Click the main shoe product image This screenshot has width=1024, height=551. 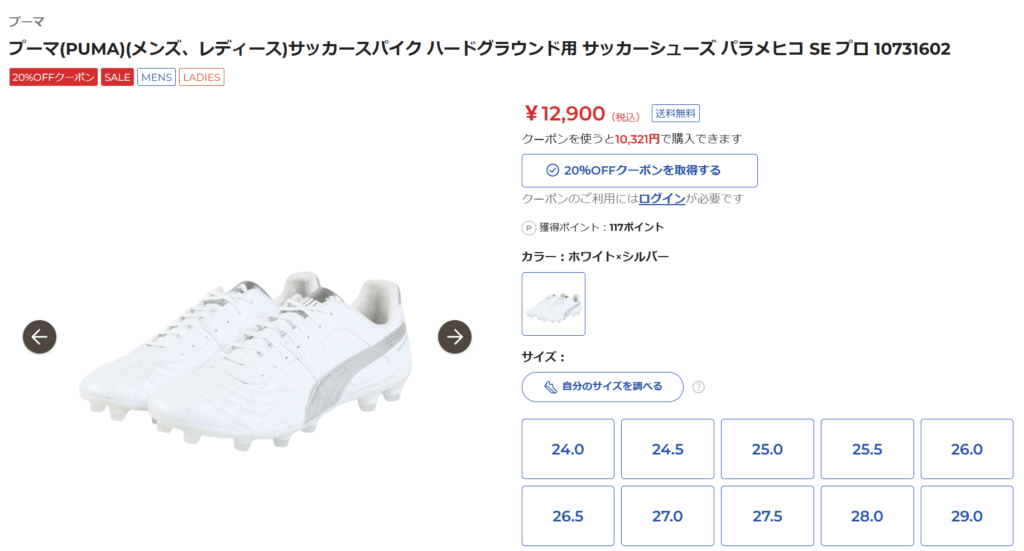click(245, 360)
